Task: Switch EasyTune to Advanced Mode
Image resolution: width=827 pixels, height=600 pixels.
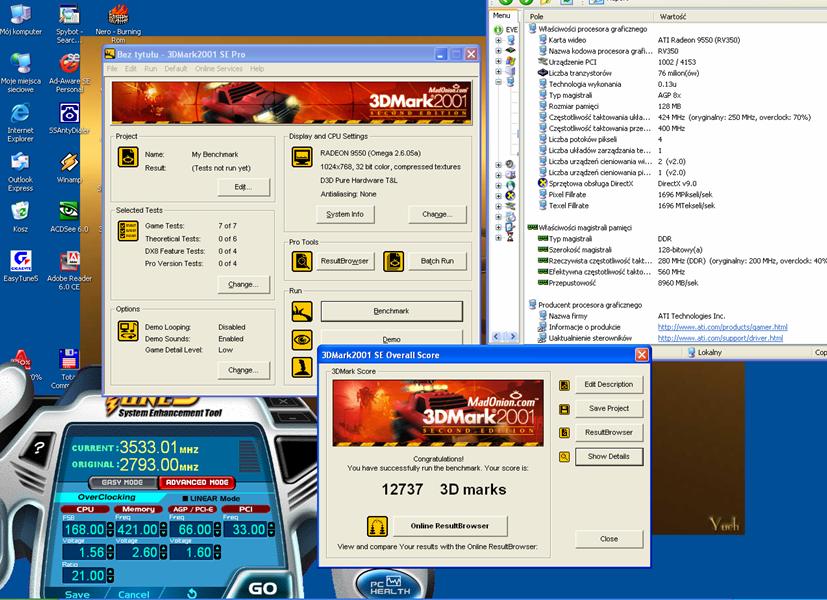Action: coord(197,482)
